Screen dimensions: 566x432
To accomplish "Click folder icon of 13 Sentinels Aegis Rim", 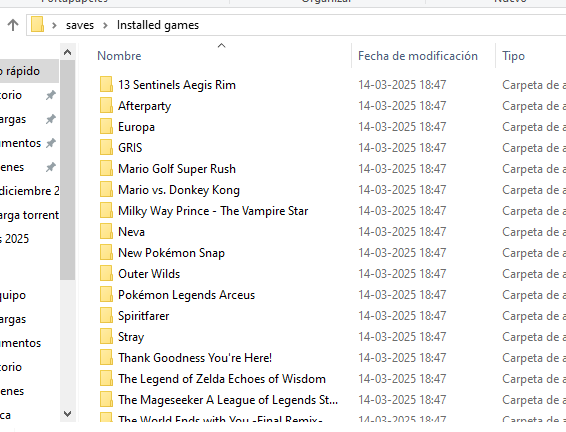I will click(x=106, y=84).
